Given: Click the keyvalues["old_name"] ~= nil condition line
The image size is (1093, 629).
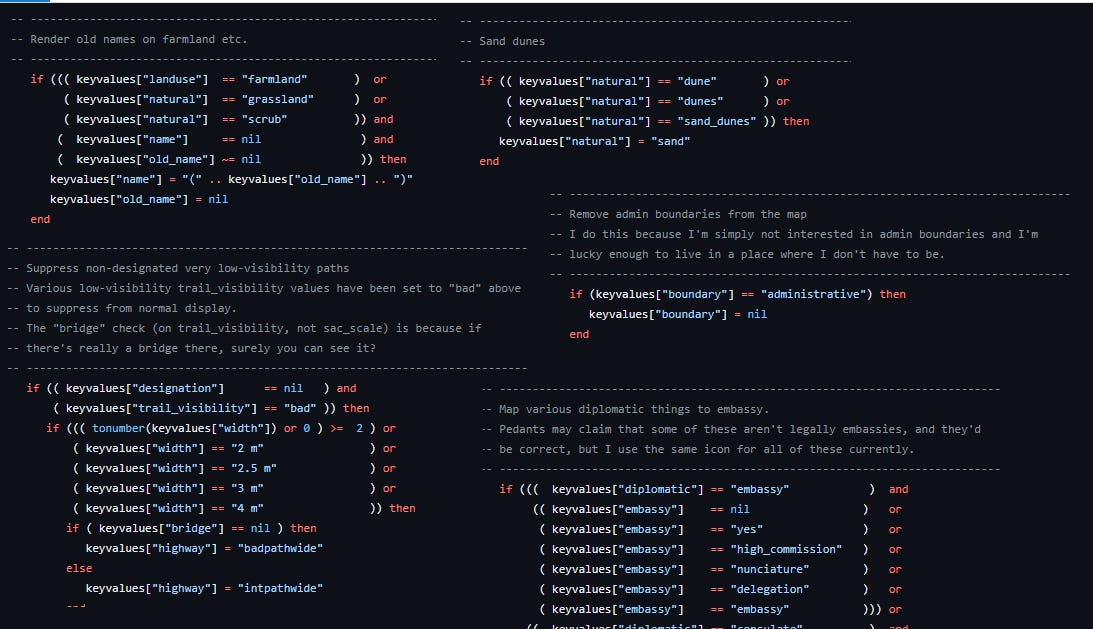Looking at the screenshot, I should coord(231,159).
